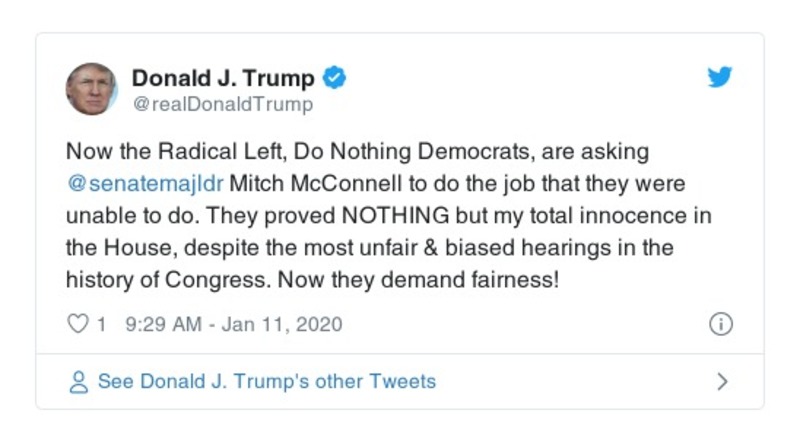Click the person icon beside other Tweets
Viewport: 800px width, 445px height.
77,381
